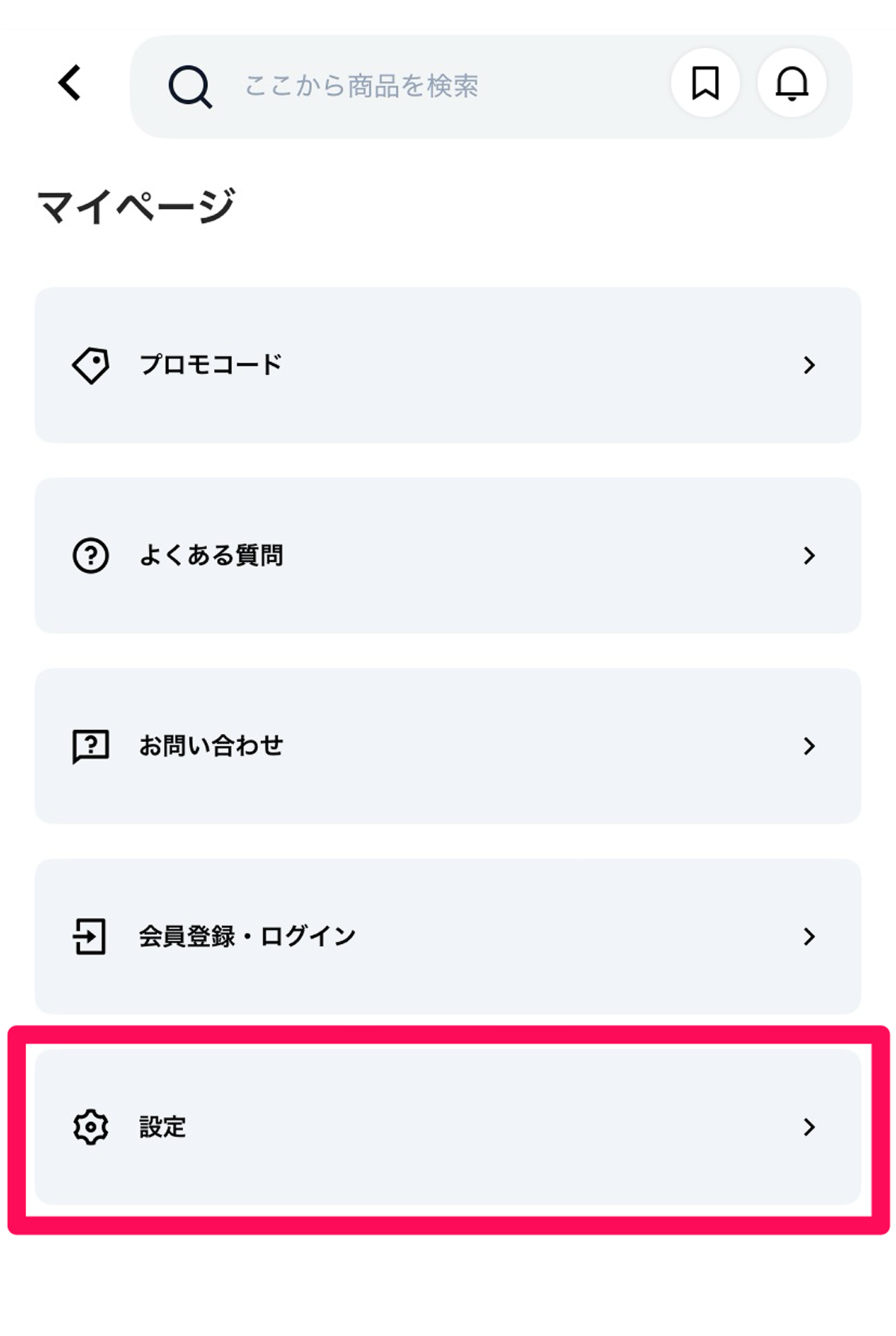Open notifications bell icon

click(x=791, y=83)
